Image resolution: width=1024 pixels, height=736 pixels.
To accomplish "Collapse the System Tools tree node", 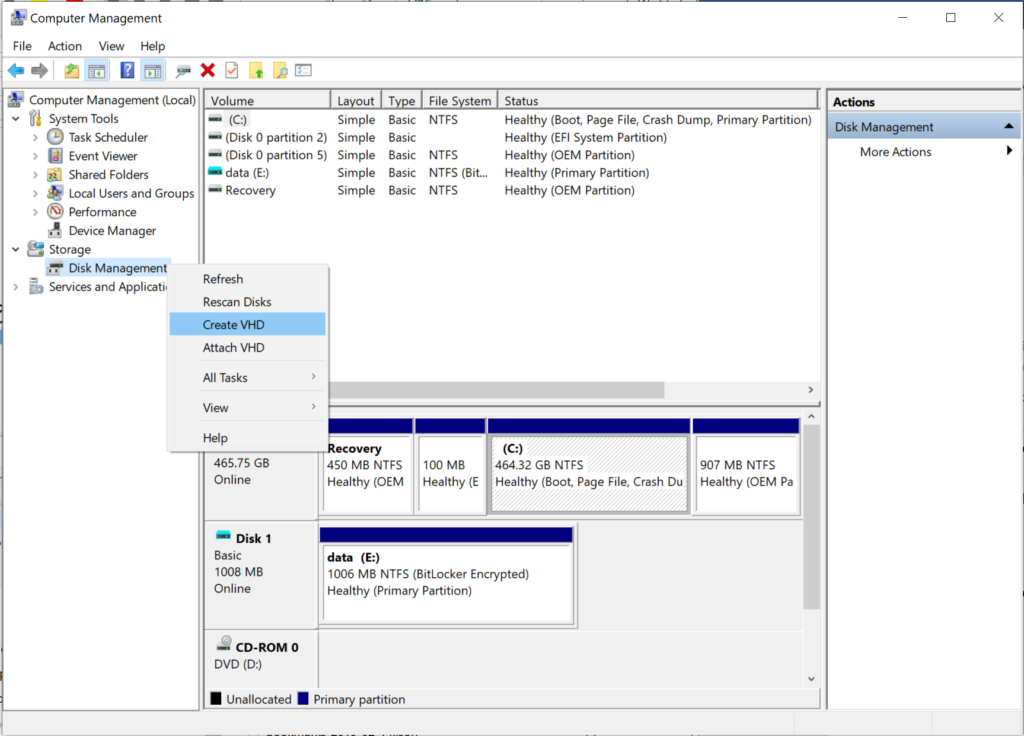I will (x=16, y=119).
